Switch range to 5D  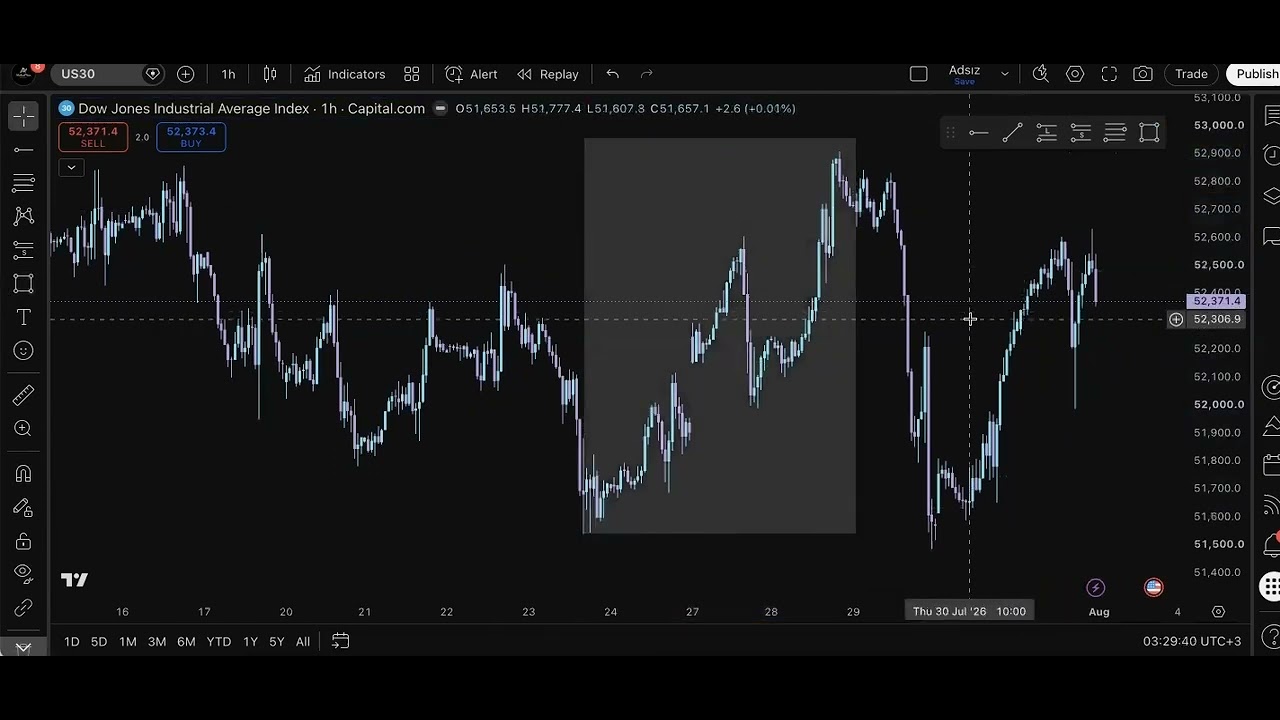pos(99,642)
